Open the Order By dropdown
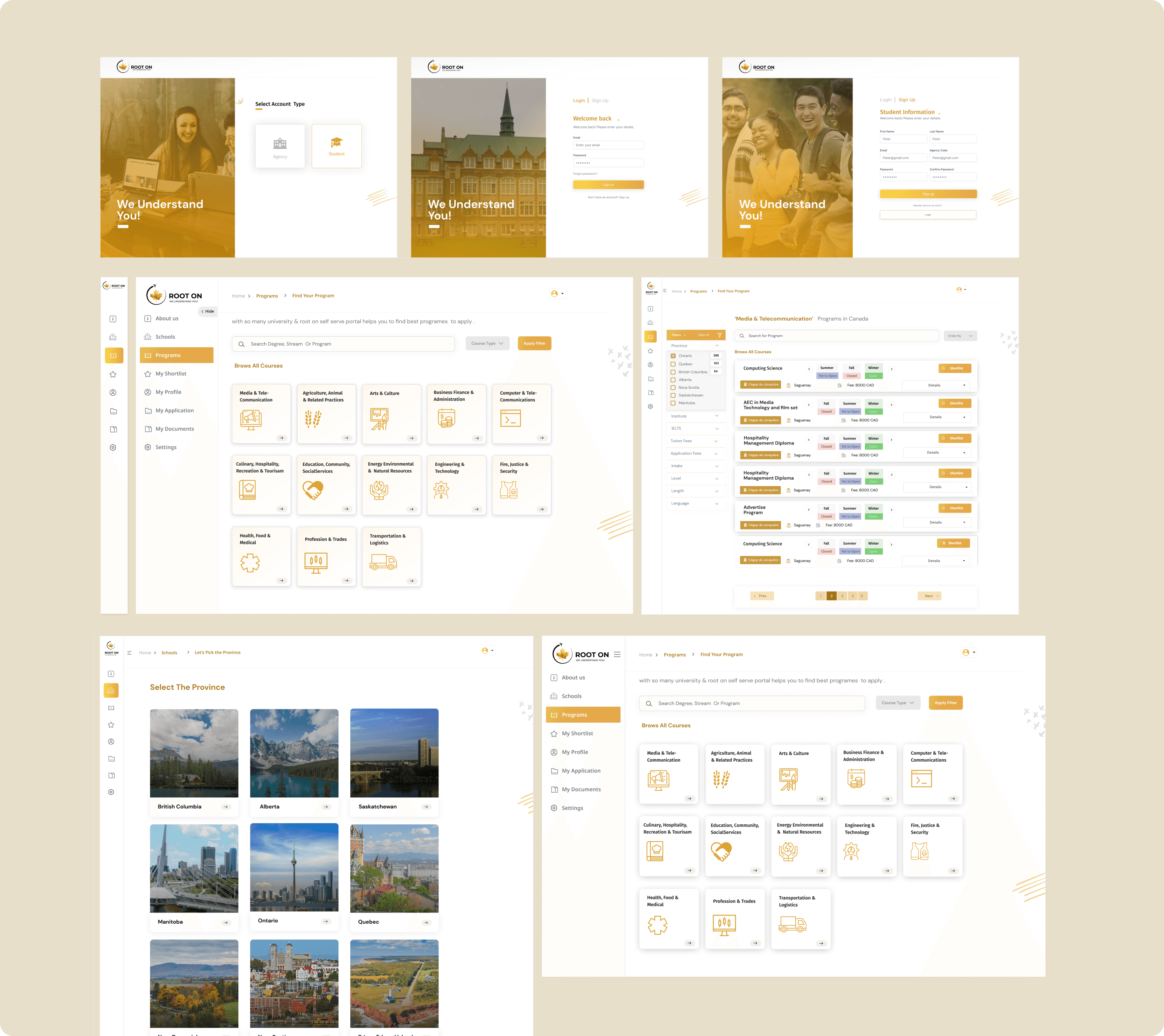 point(960,336)
